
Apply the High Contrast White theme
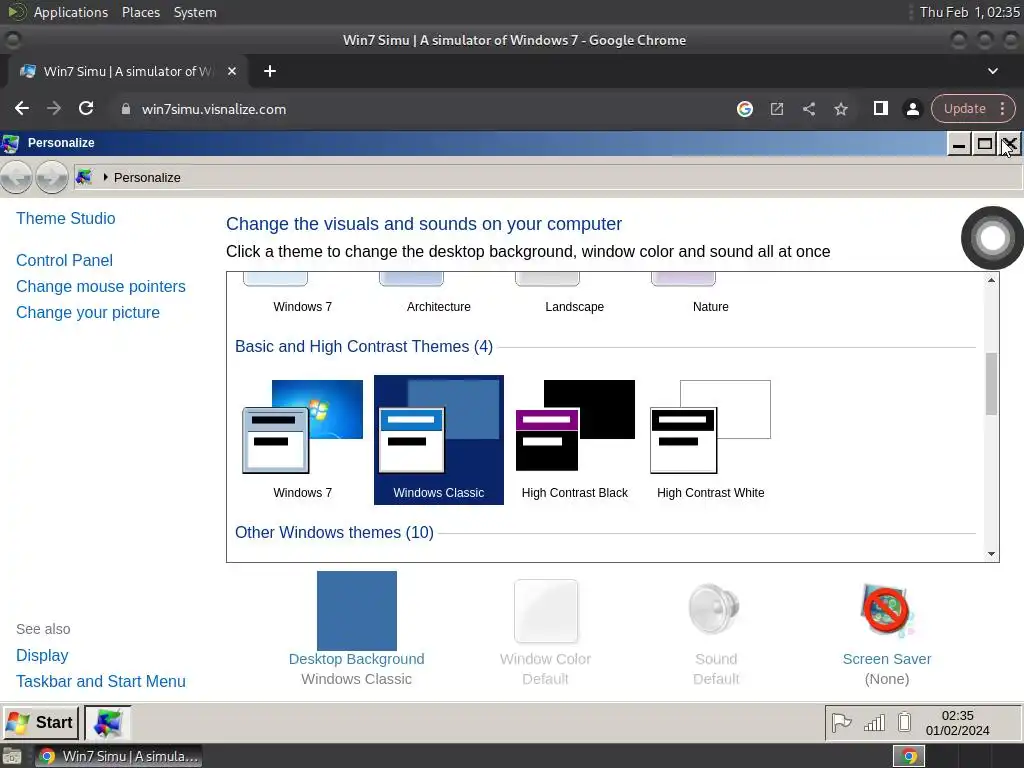(711, 440)
